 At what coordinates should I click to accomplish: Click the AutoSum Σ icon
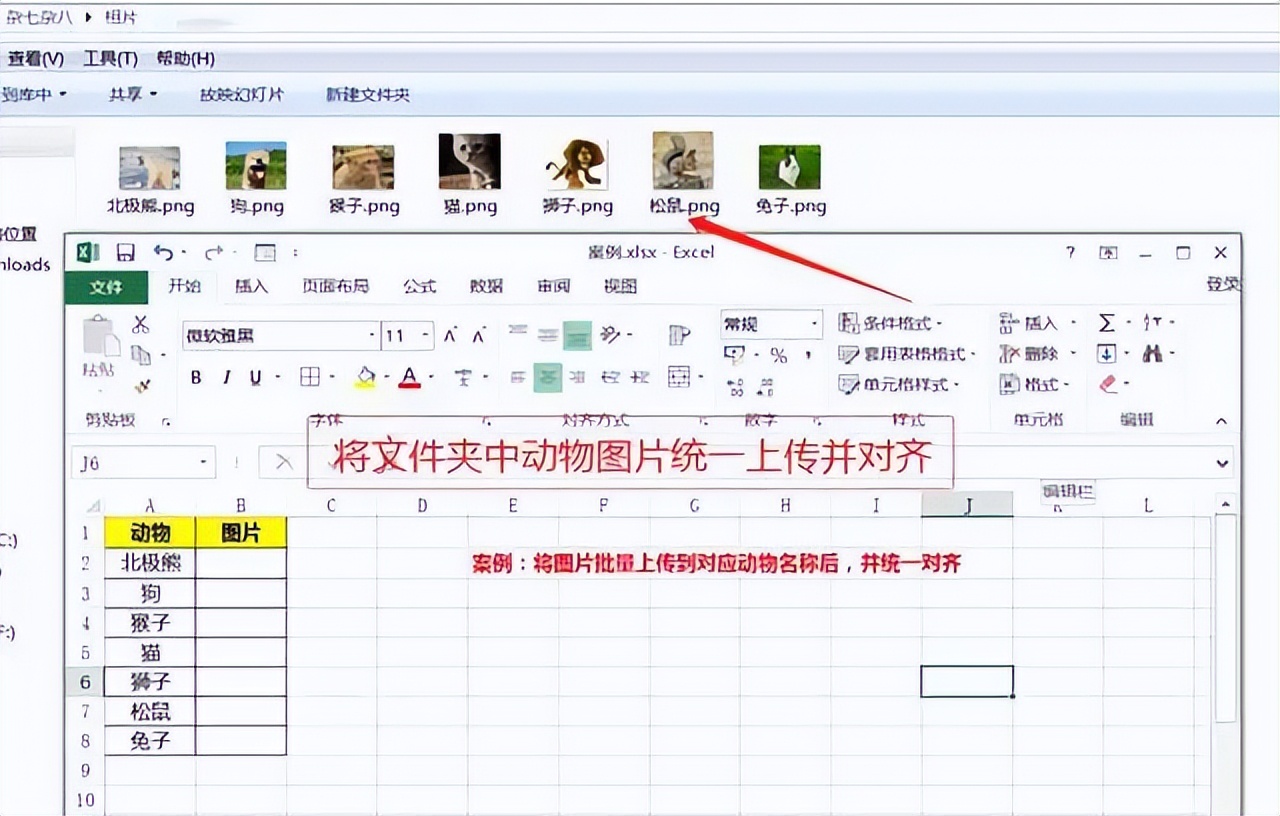click(x=1108, y=320)
